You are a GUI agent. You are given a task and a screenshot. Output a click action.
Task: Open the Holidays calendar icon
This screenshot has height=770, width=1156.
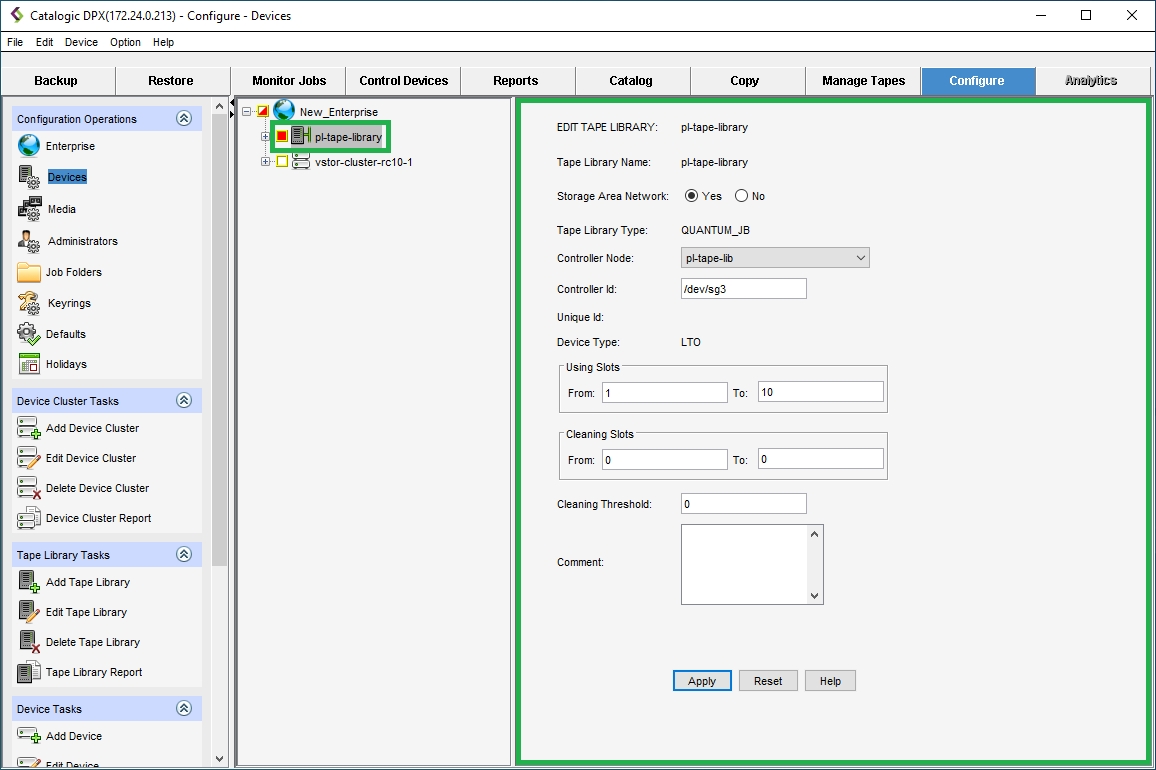[x=29, y=364]
